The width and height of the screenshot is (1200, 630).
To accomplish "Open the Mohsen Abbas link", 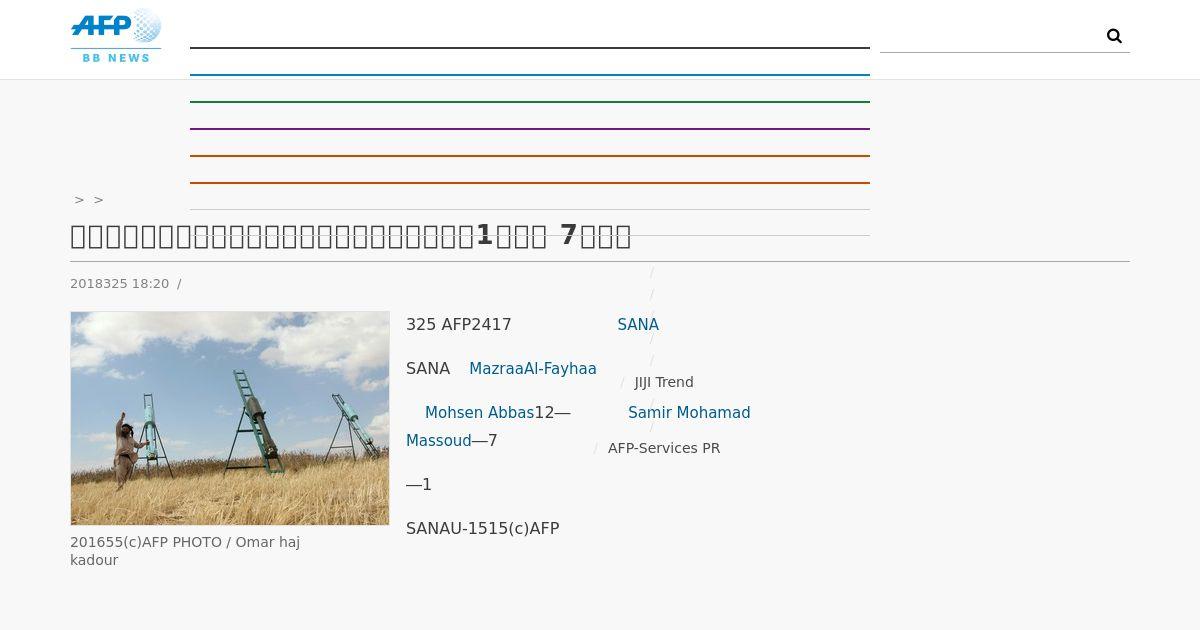I will [x=479, y=413].
